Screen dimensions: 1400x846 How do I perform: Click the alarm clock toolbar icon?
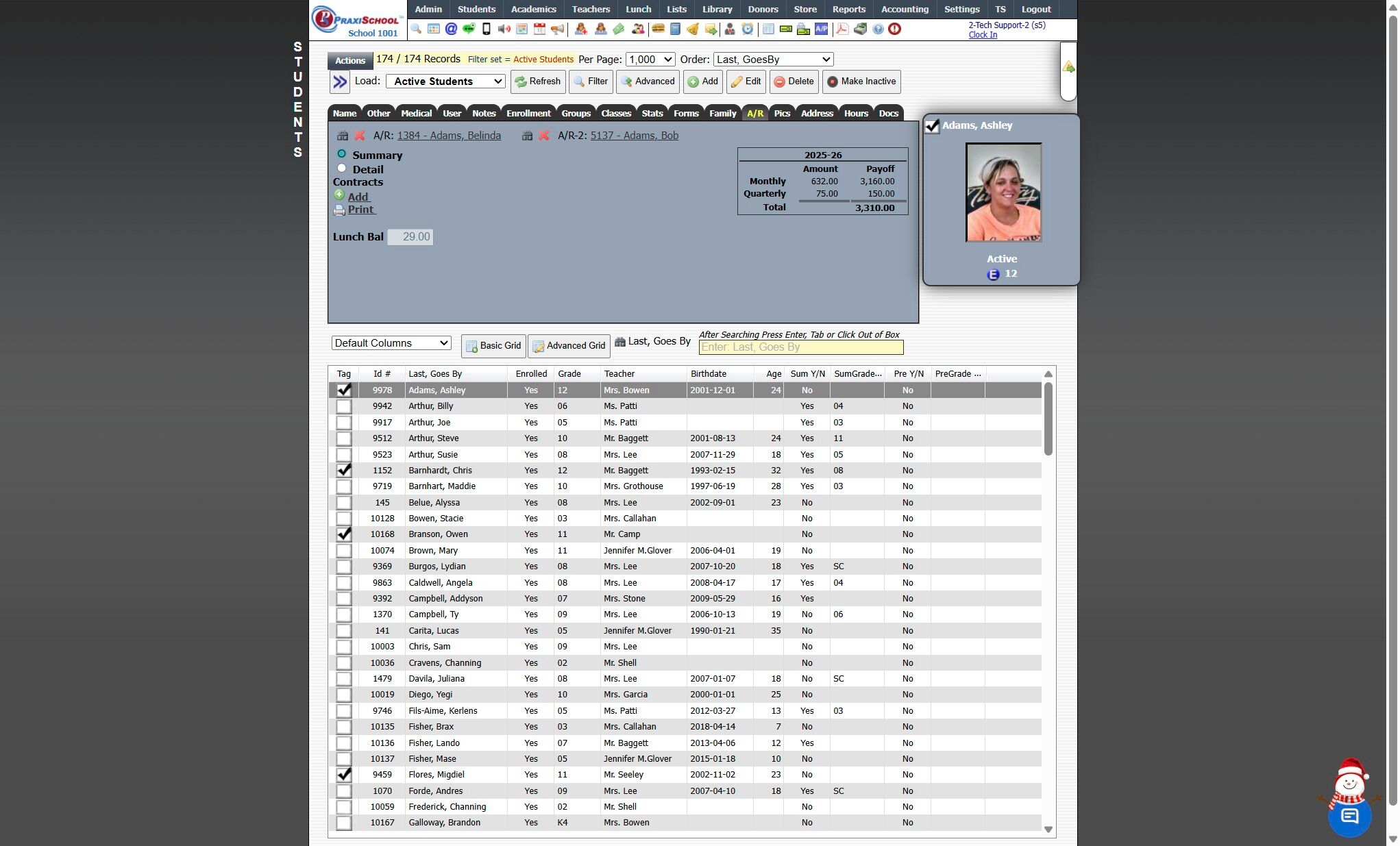click(x=748, y=29)
